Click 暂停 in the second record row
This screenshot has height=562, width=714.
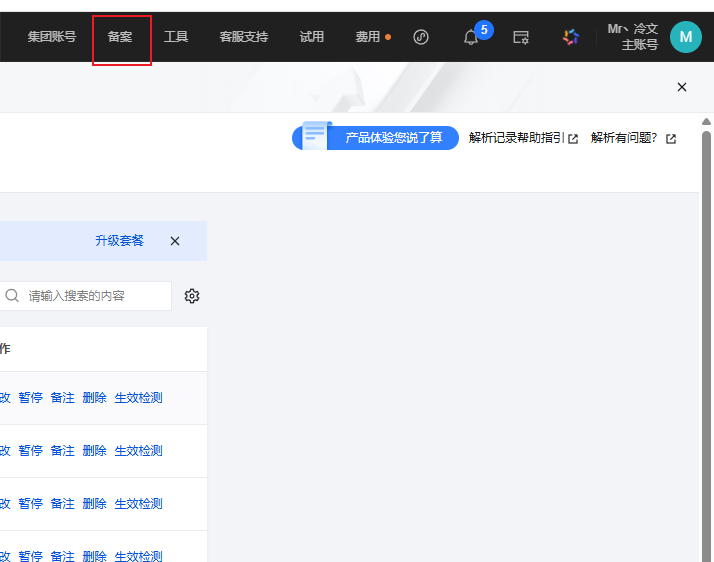pos(31,450)
